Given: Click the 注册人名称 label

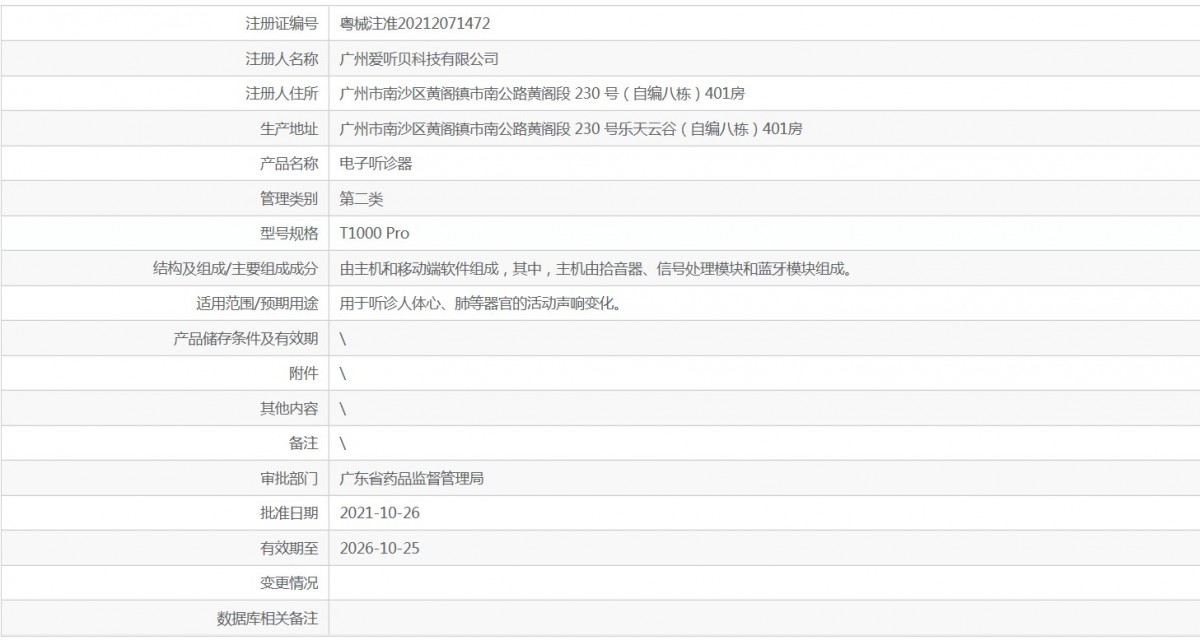Looking at the screenshot, I should click(282, 58).
